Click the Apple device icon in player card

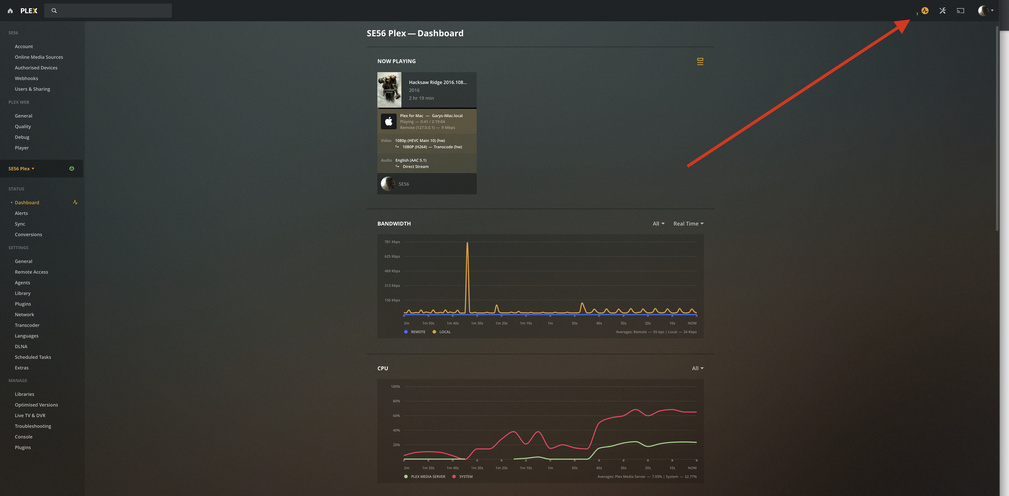(388, 121)
